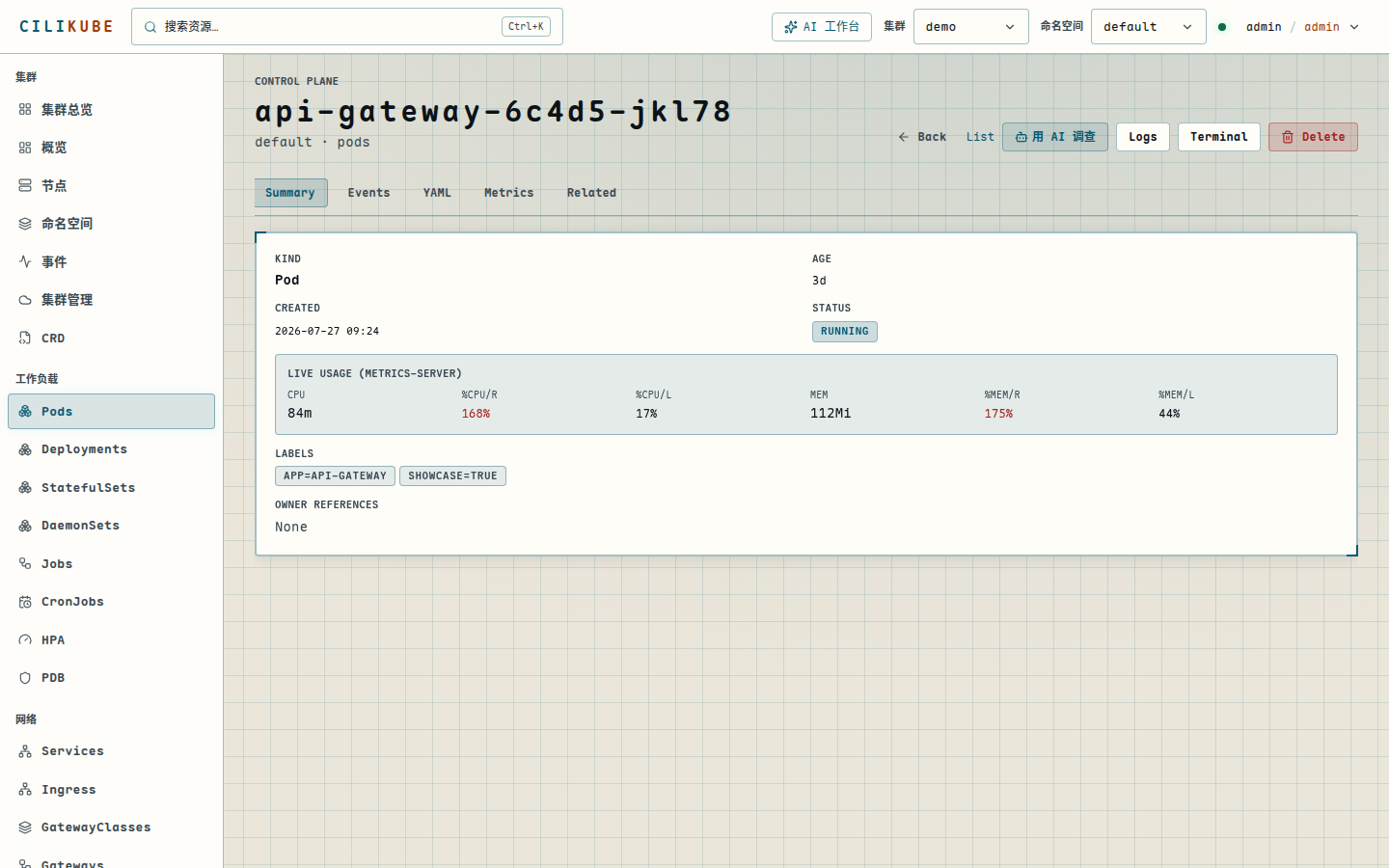This screenshot has height=868, width=1389.
Task: Expand the admin user menu chevron
Action: pos(1354,27)
